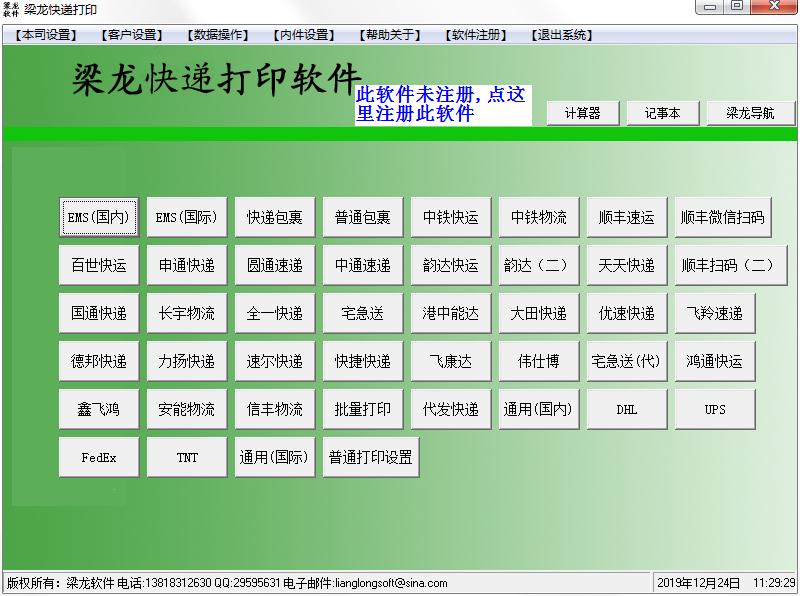Open the 中铁物流 template
The image size is (800, 596).
tap(539, 217)
